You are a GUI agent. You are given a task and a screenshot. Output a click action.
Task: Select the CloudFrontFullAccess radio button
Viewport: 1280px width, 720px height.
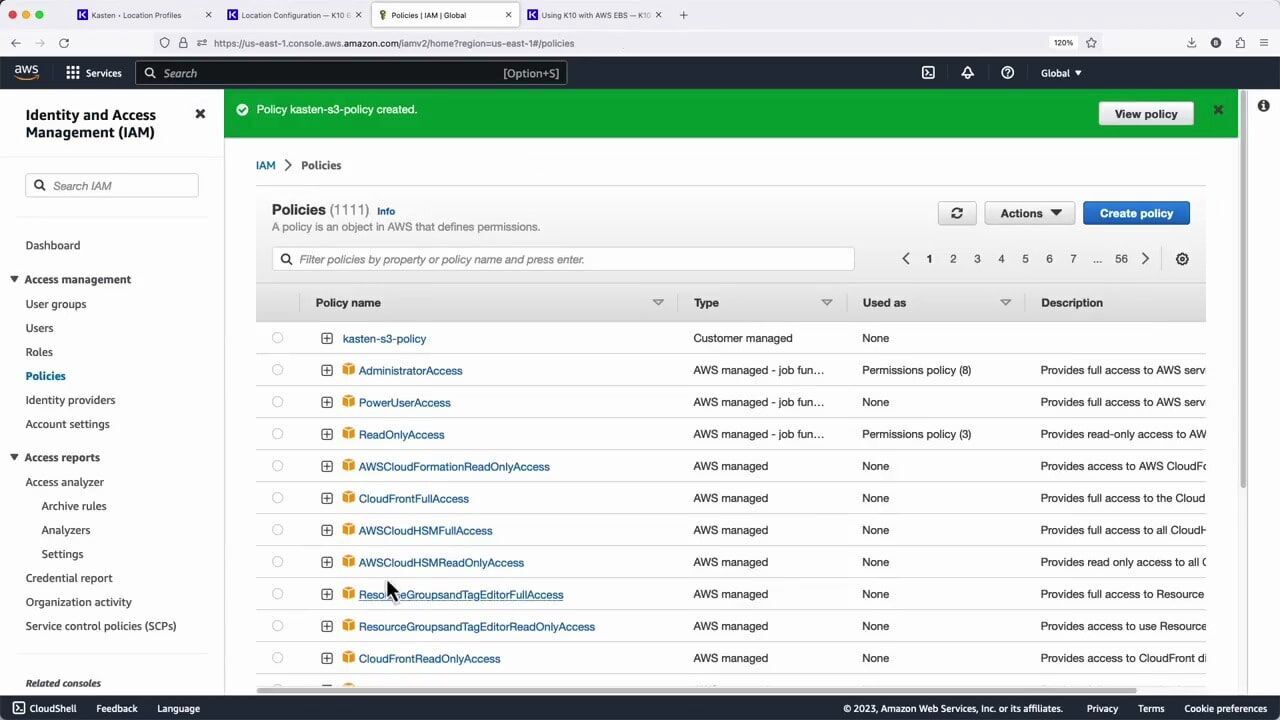point(277,498)
